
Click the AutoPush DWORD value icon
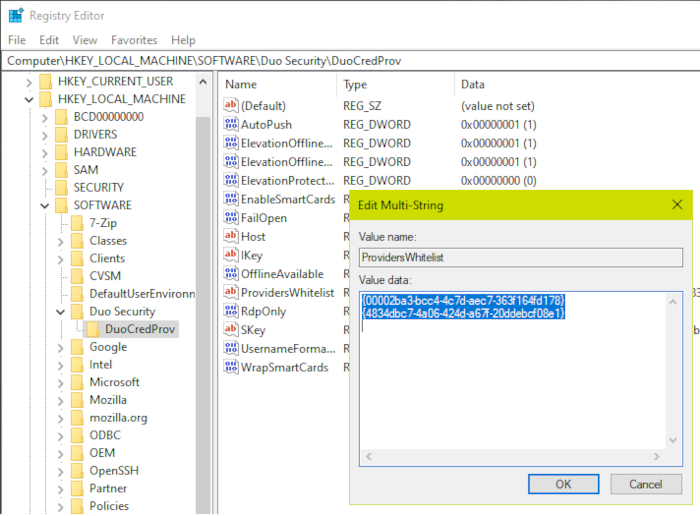click(231, 125)
